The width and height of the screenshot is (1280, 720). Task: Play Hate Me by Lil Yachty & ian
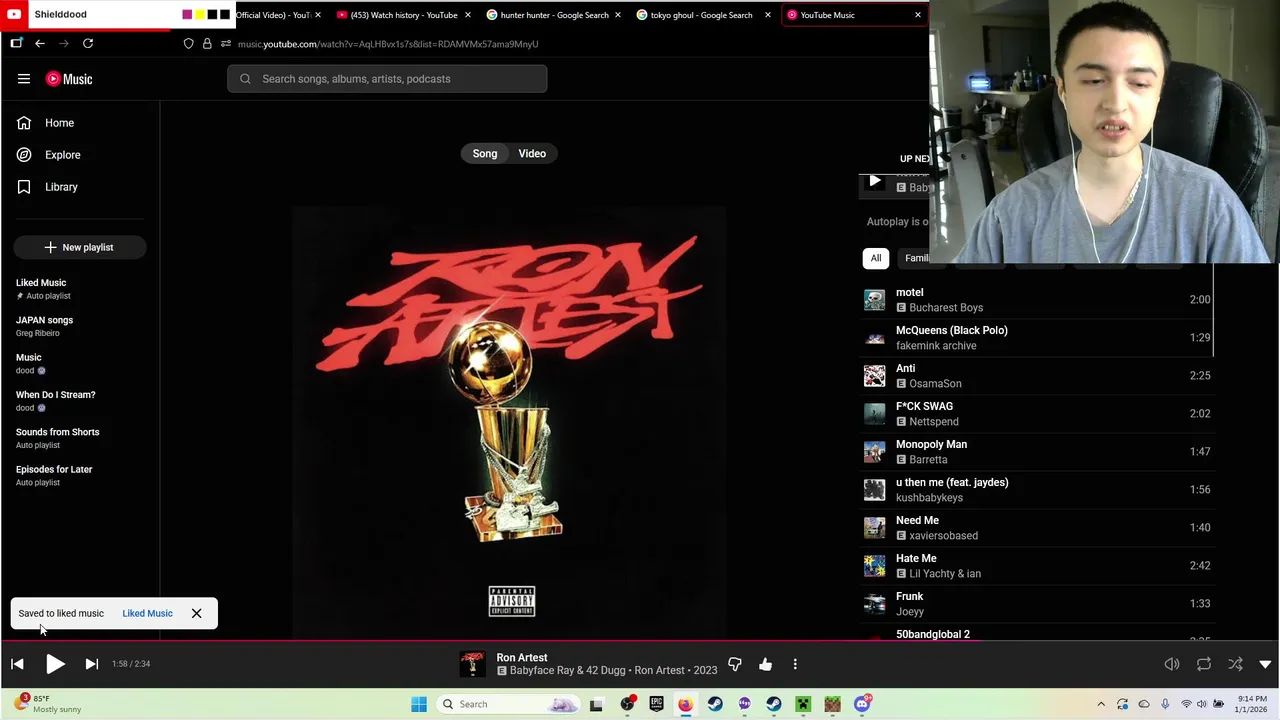pyautogui.click(x=1037, y=566)
